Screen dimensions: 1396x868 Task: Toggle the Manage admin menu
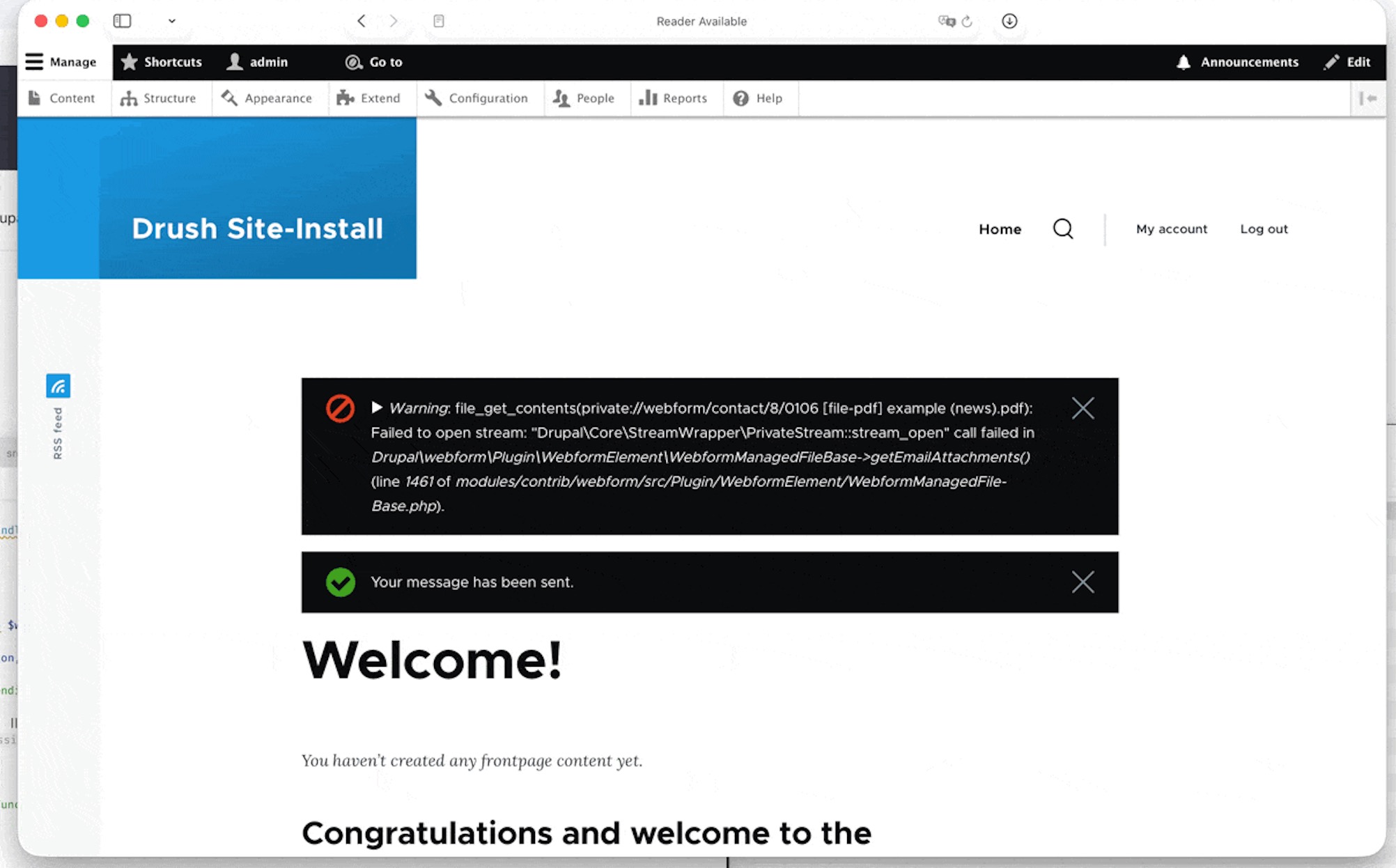[x=61, y=62]
